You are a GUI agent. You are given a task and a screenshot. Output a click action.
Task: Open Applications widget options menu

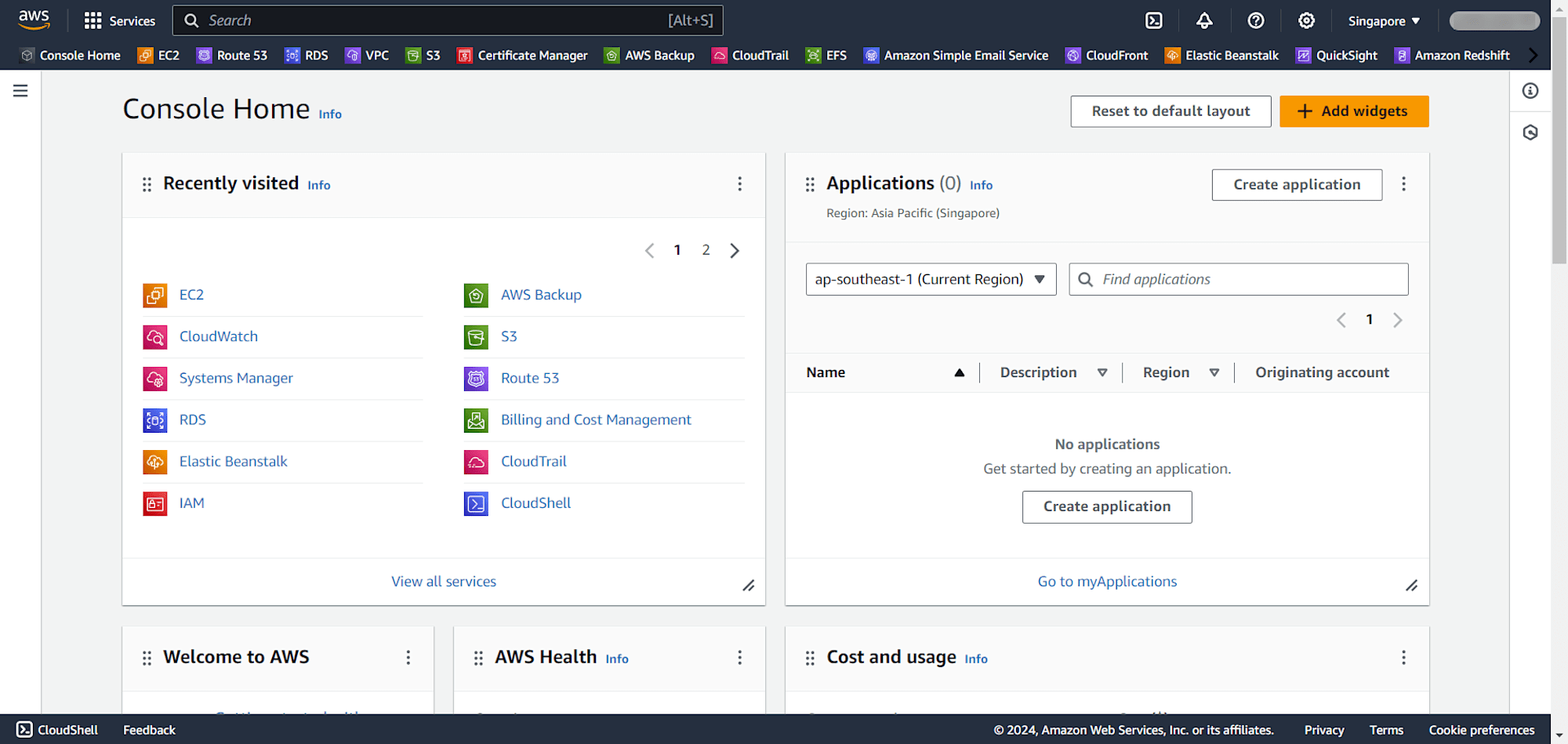[x=1403, y=183]
